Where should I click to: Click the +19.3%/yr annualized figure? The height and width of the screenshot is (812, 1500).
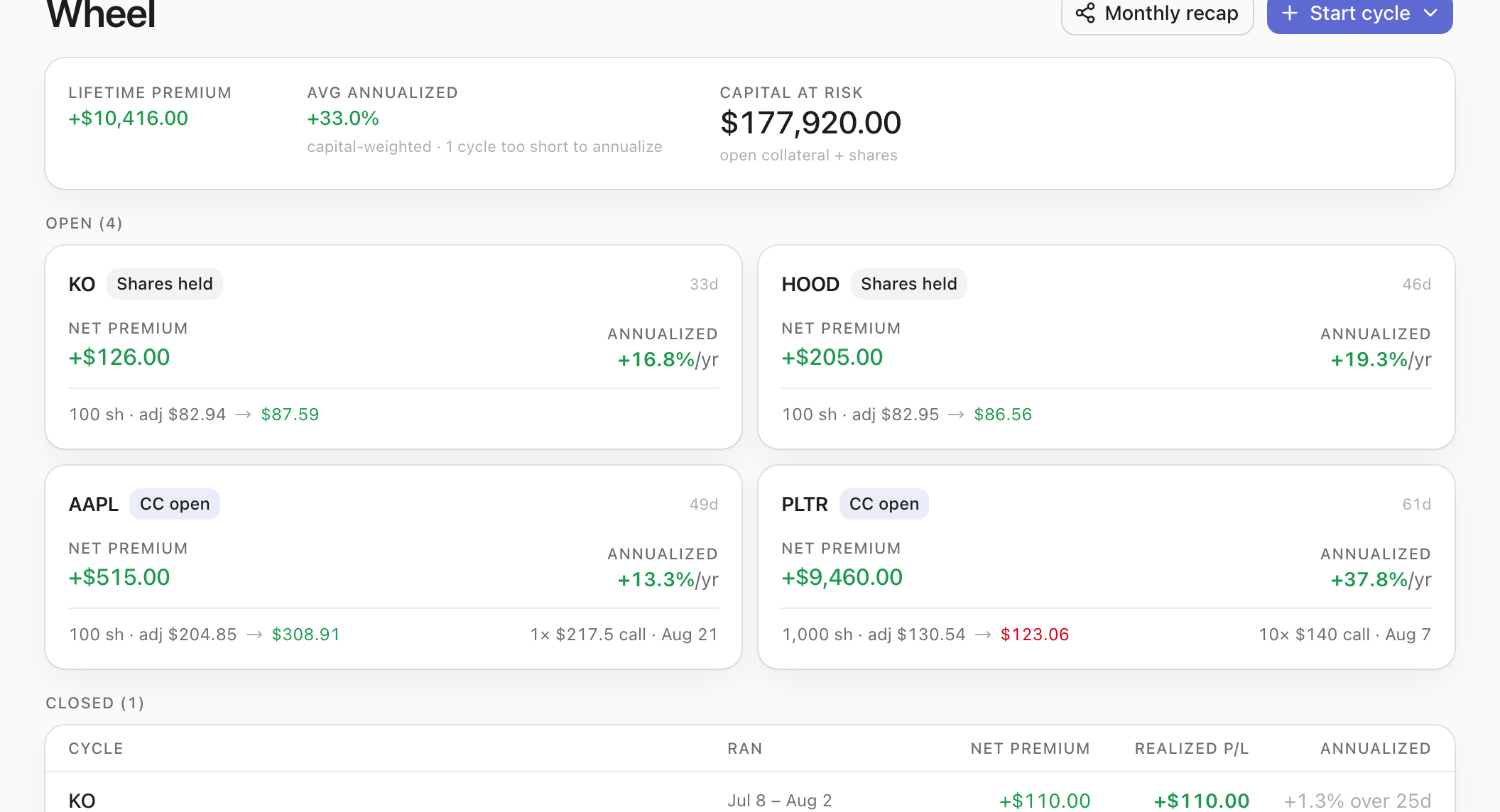pos(1381,360)
